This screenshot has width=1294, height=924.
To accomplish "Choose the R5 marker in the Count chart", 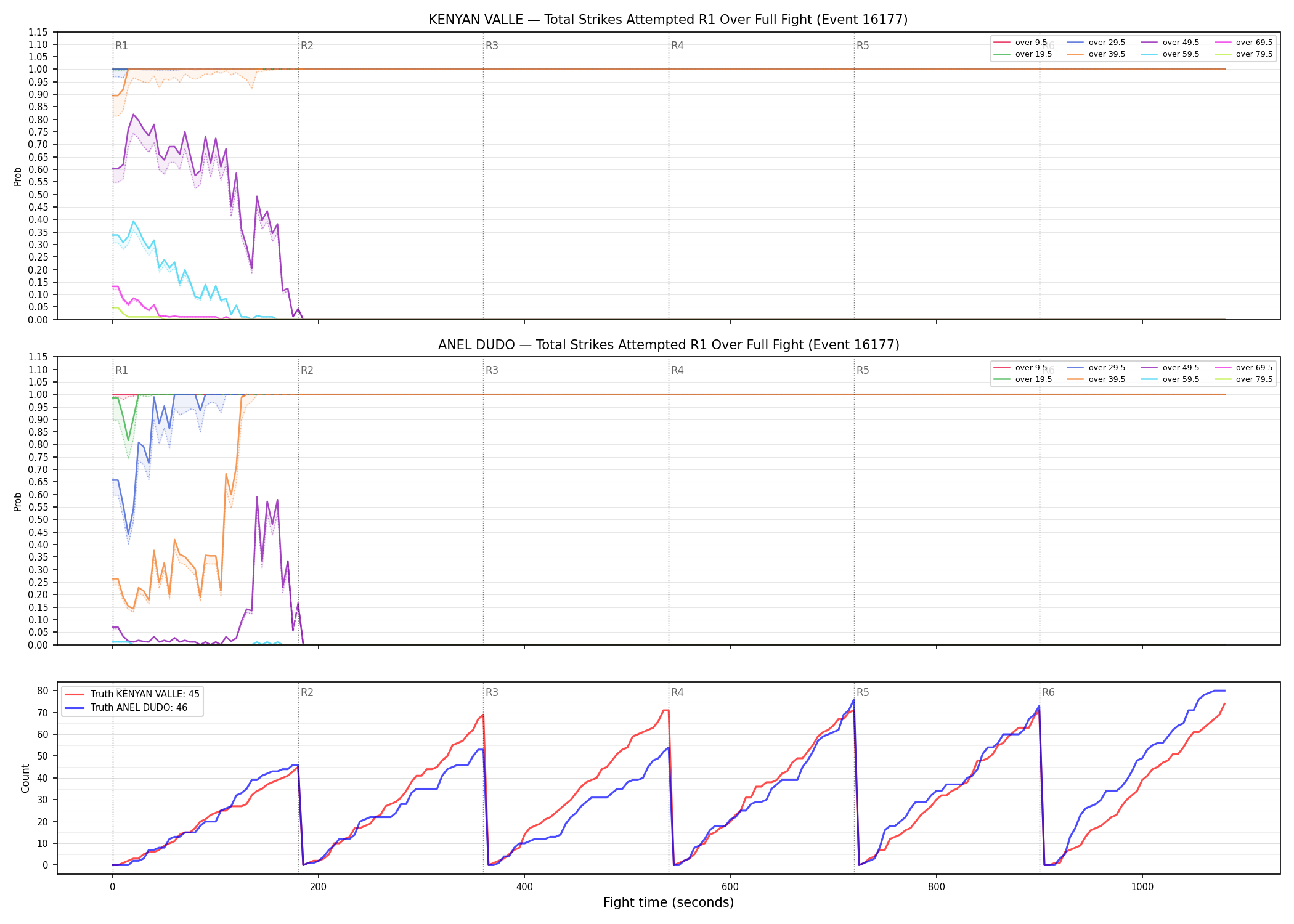I will tap(863, 692).
